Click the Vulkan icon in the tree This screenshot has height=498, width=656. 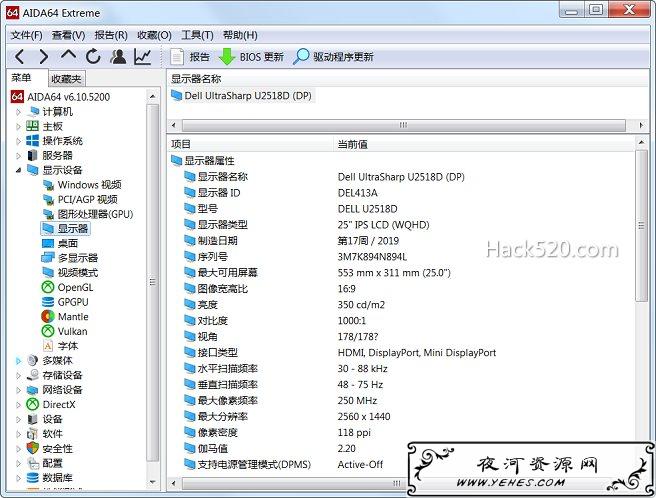coord(48,331)
